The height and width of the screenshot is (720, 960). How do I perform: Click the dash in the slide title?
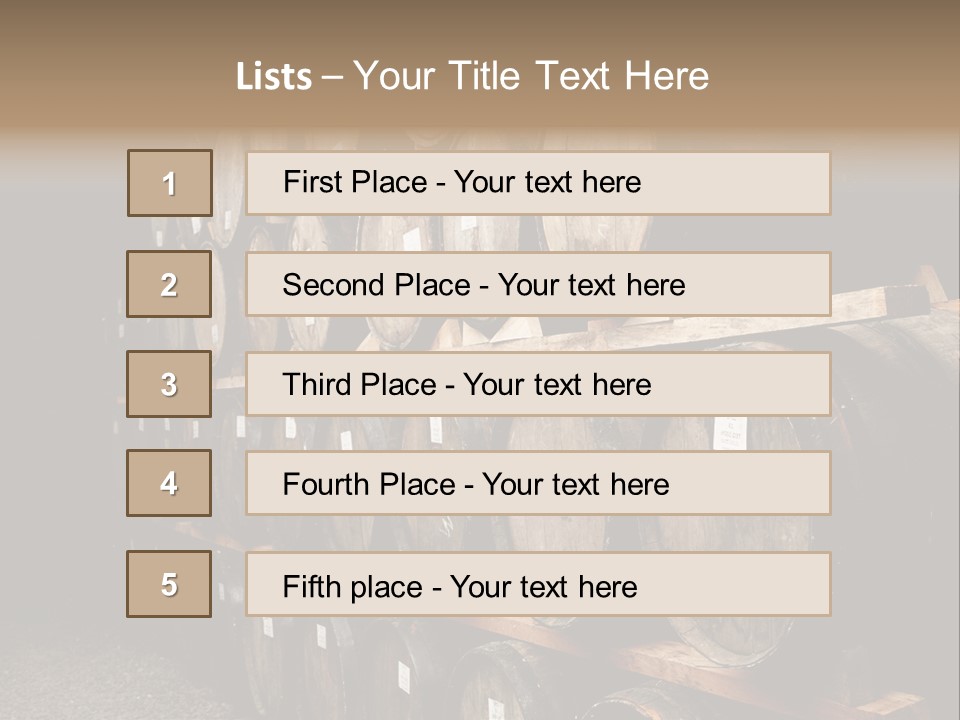coord(332,77)
